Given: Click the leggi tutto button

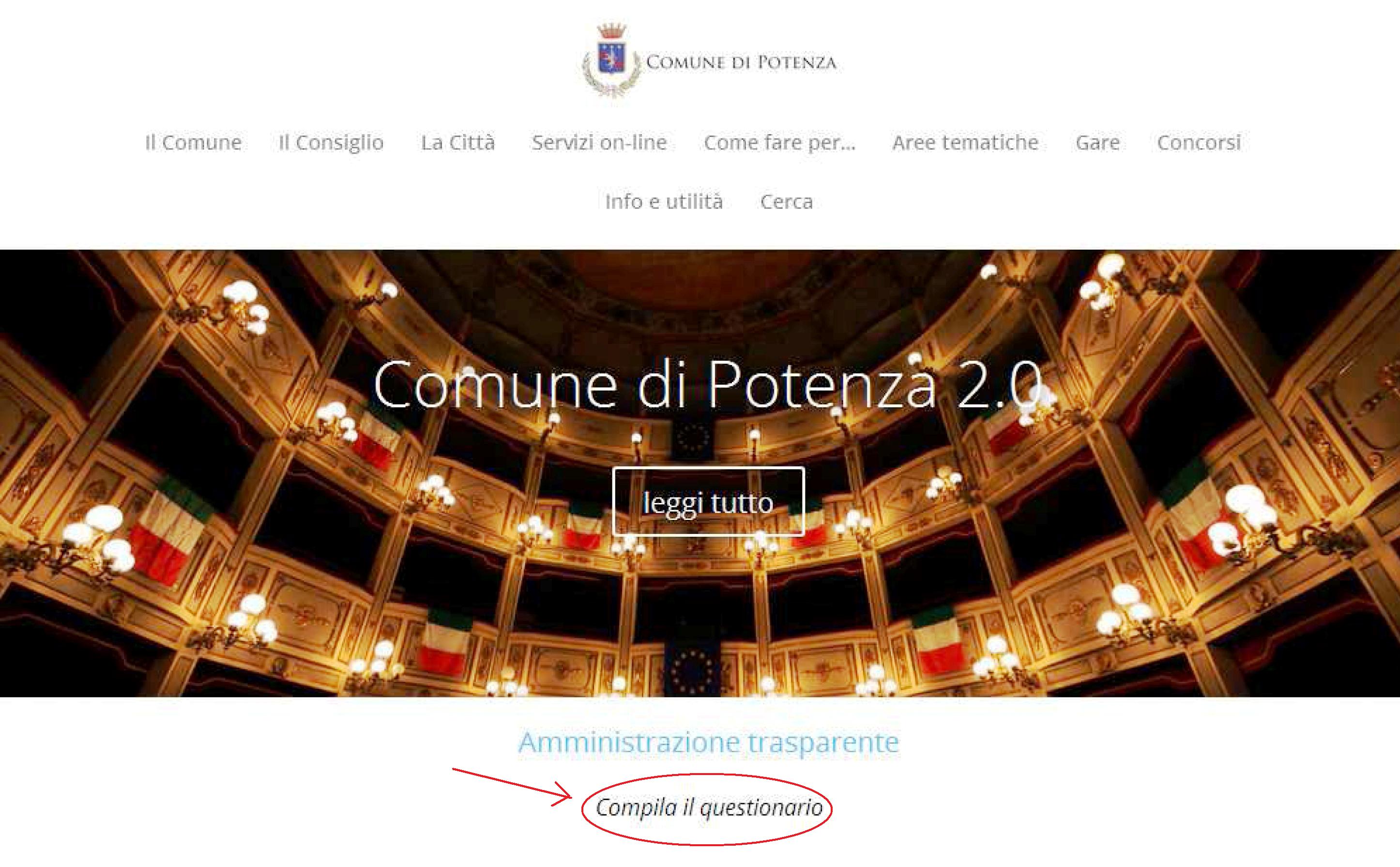Looking at the screenshot, I should click(709, 502).
